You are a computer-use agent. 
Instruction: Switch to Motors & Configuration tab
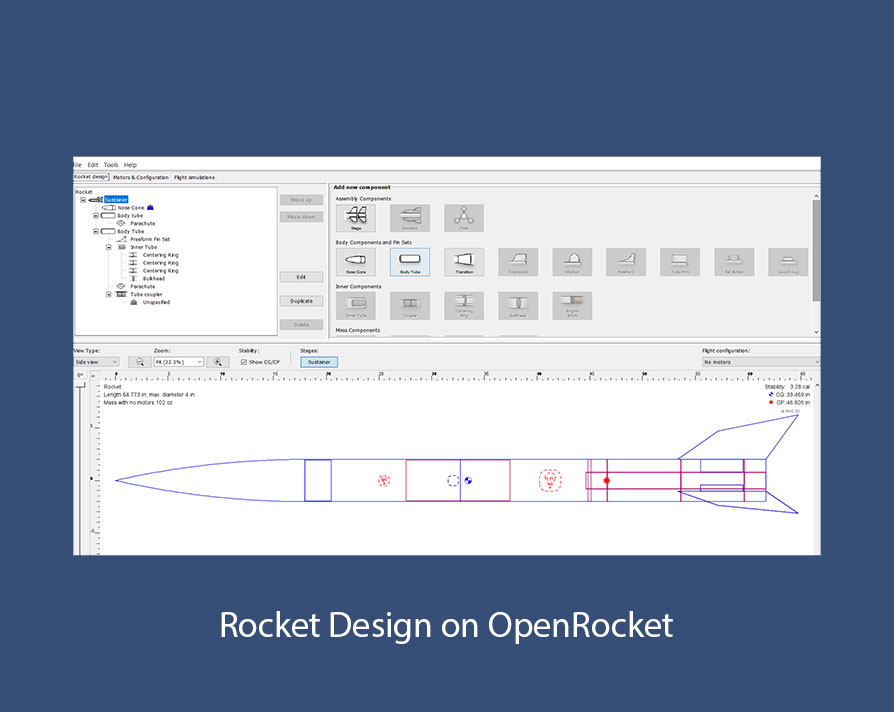(141, 177)
